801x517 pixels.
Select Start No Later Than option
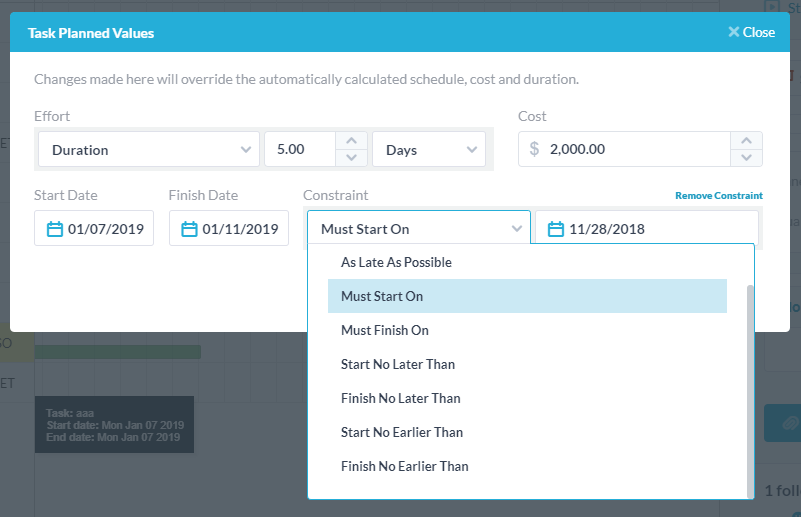pyautogui.click(x=397, y=364)
